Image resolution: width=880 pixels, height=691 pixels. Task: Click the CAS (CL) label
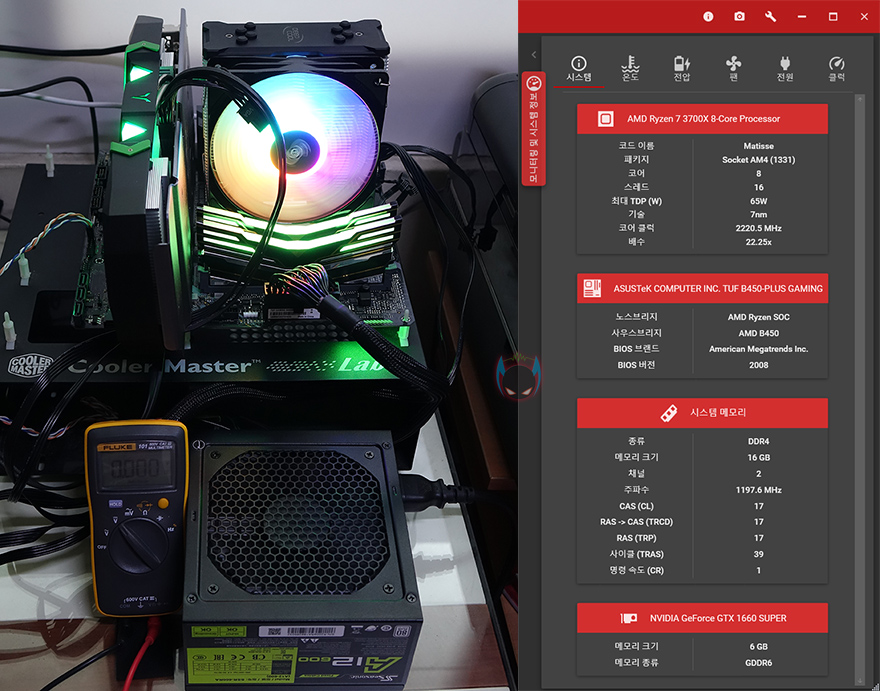point(636,506)
